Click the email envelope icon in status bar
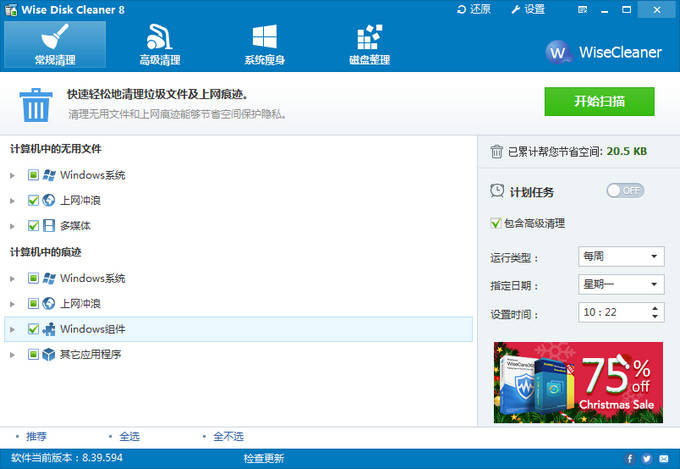680x469 pixels. [x=664, y=459]
